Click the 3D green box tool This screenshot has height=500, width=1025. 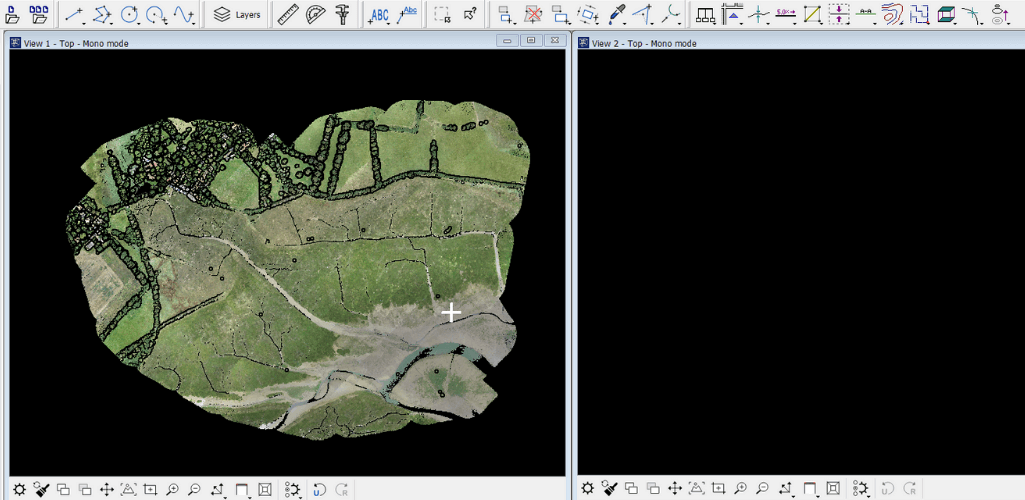point(945,15)
